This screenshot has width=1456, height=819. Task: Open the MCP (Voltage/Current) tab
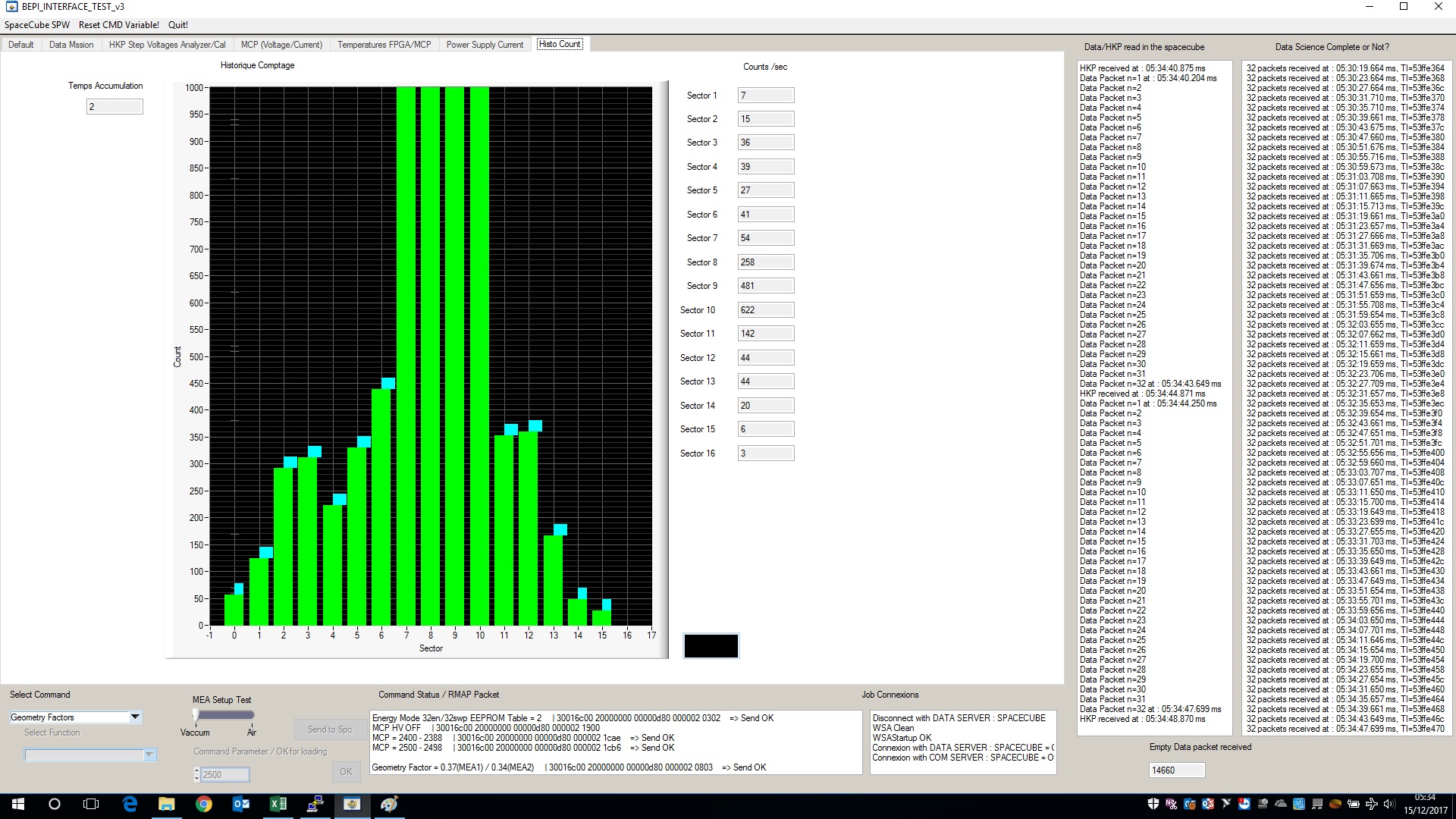point(281,45)
